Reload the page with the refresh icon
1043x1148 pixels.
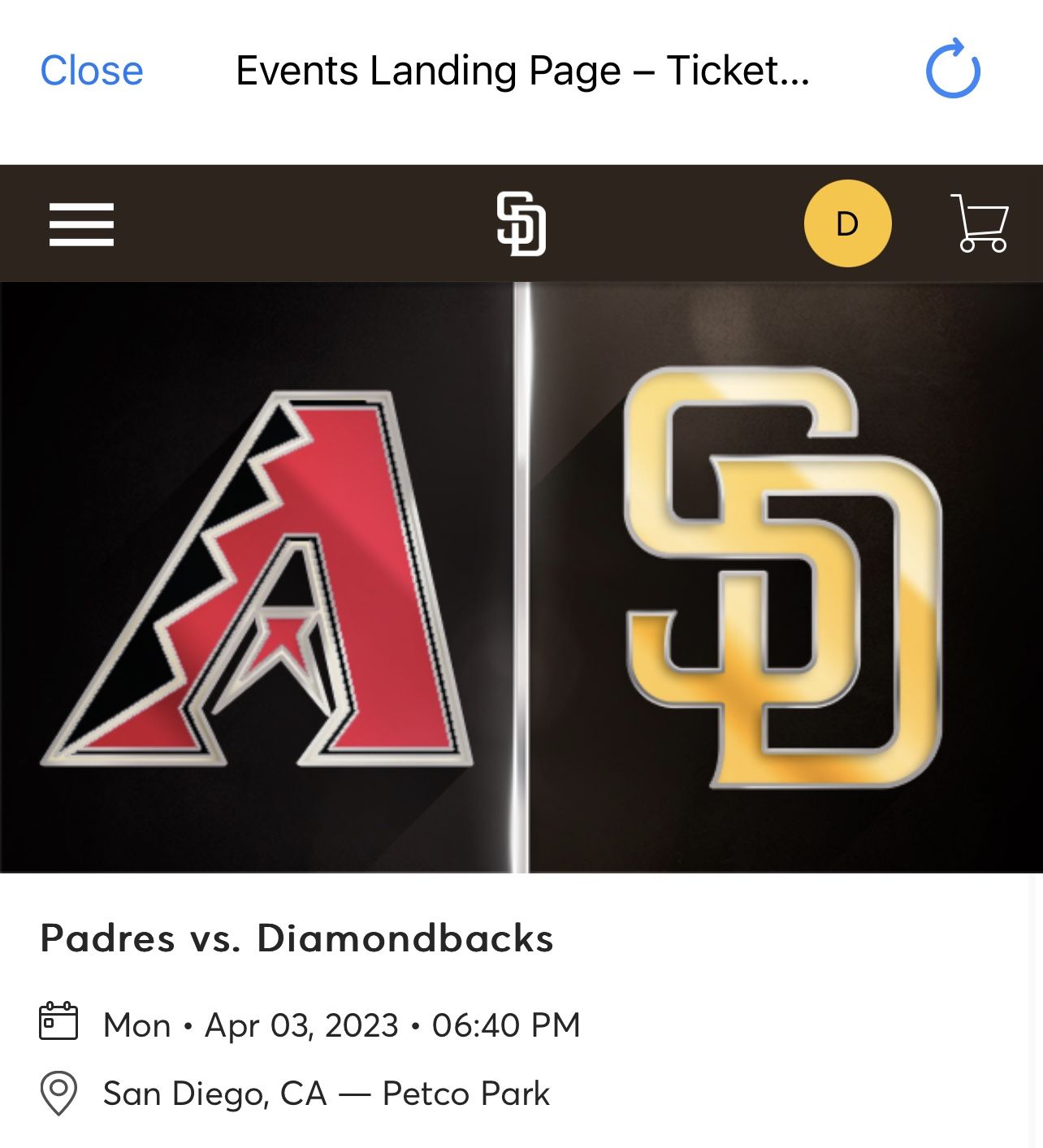coord(953,70)
